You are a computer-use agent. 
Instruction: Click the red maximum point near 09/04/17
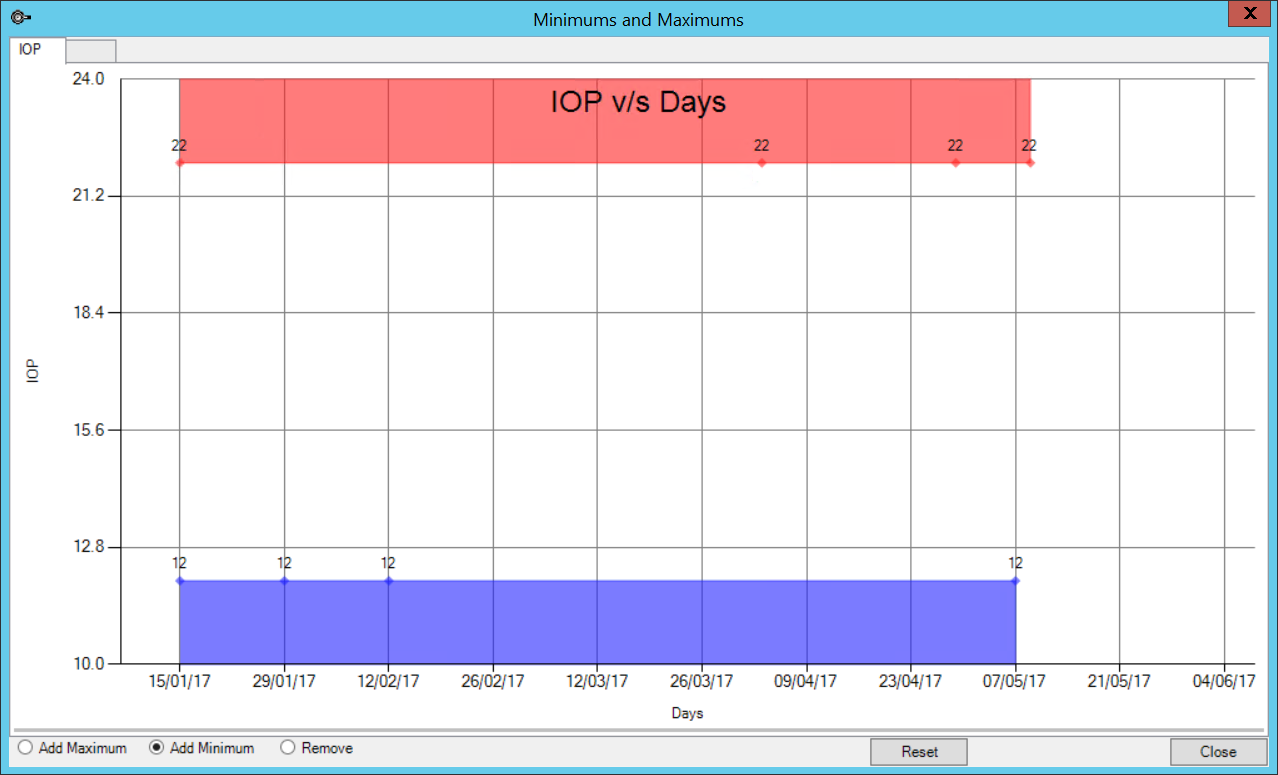pos(762,162)
